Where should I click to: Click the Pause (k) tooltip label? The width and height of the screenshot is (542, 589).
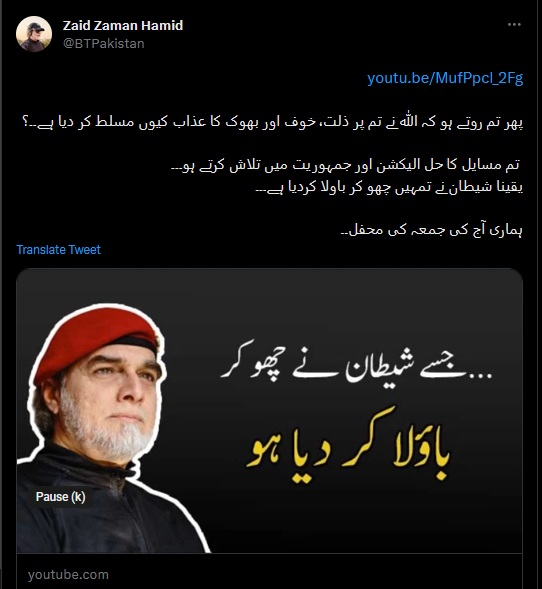coord(60,497)
